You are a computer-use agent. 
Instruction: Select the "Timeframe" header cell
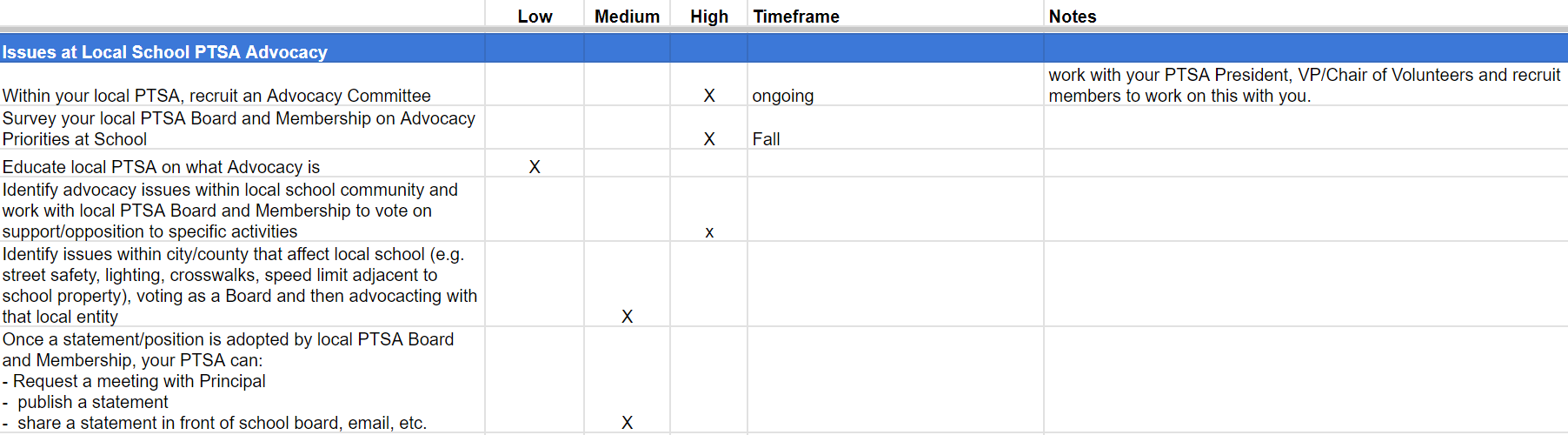click(x=796, y=17)
